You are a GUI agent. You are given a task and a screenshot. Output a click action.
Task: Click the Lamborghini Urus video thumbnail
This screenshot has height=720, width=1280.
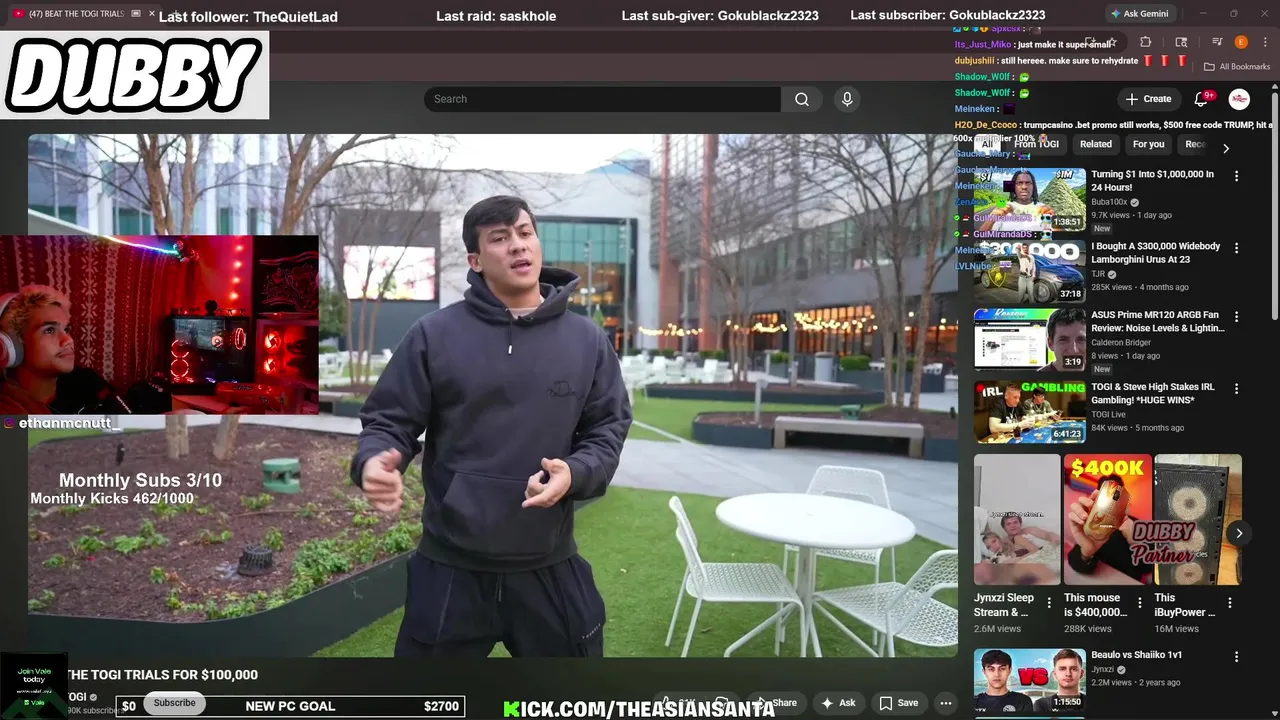(x=1029, y=271)
